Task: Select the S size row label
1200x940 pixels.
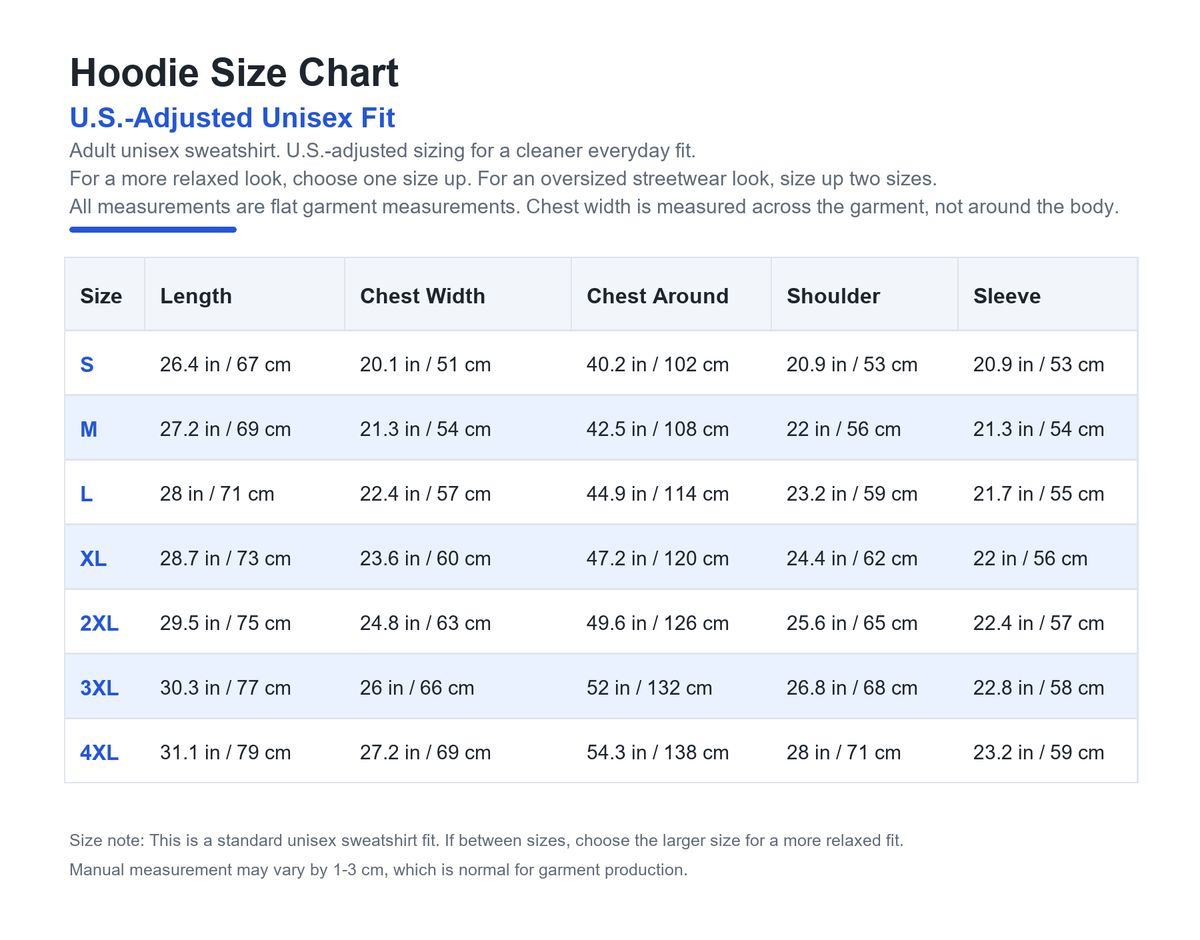Action: pos(87,365)
